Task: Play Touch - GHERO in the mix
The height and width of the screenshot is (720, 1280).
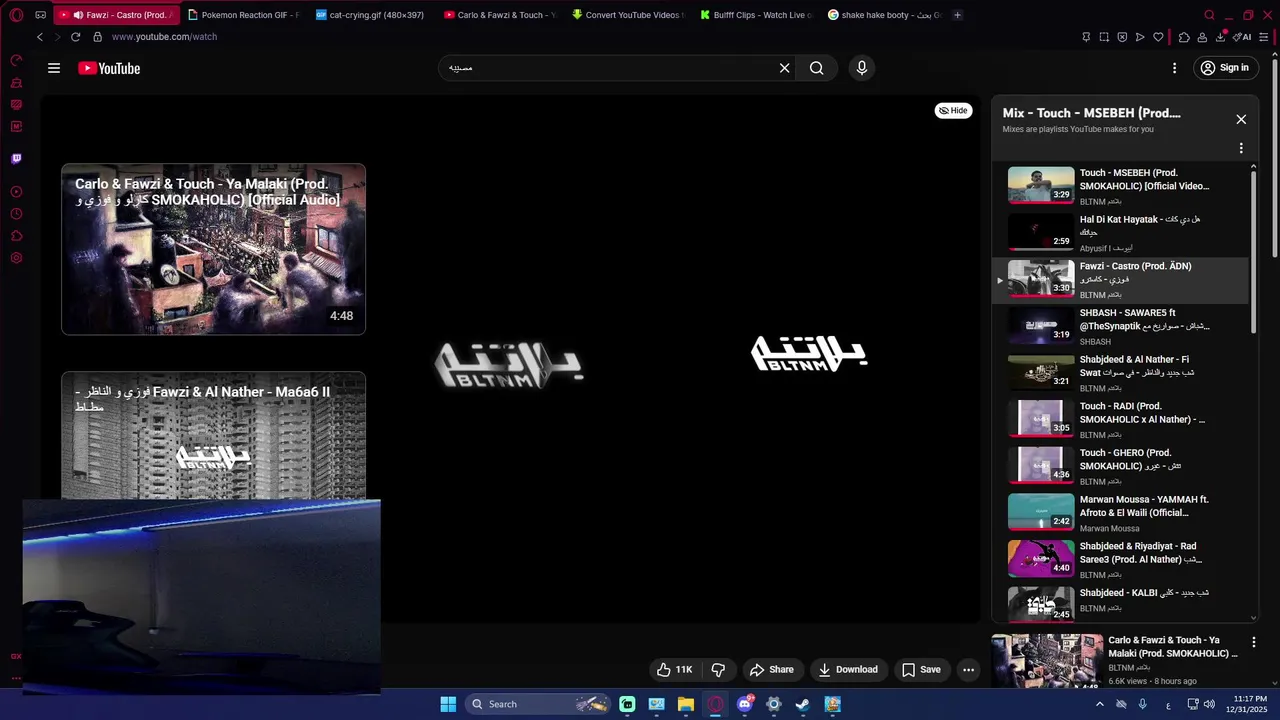Action: [x=1120, y=466]
